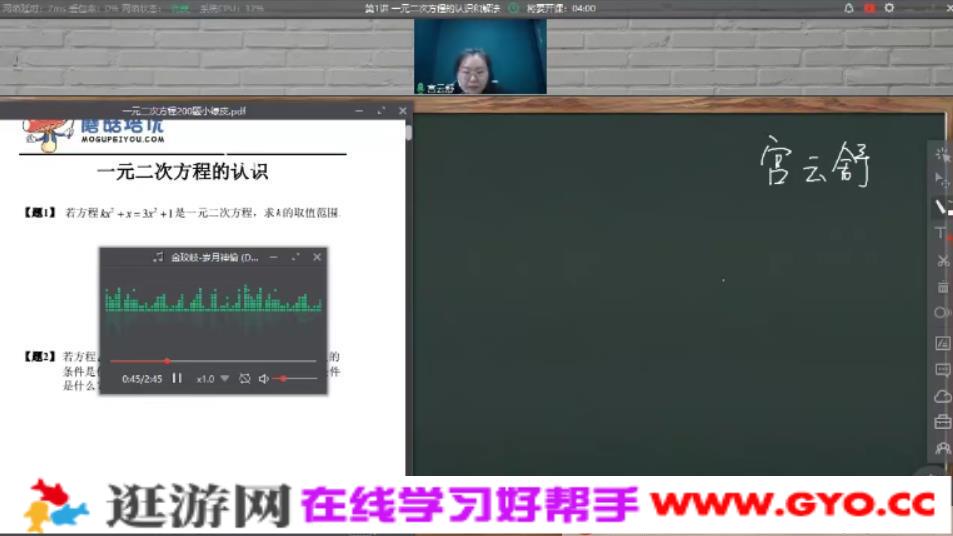Select the laser pointer tool at toolbar top
This screenshot has width=953, height=536.
pos(942,154)
